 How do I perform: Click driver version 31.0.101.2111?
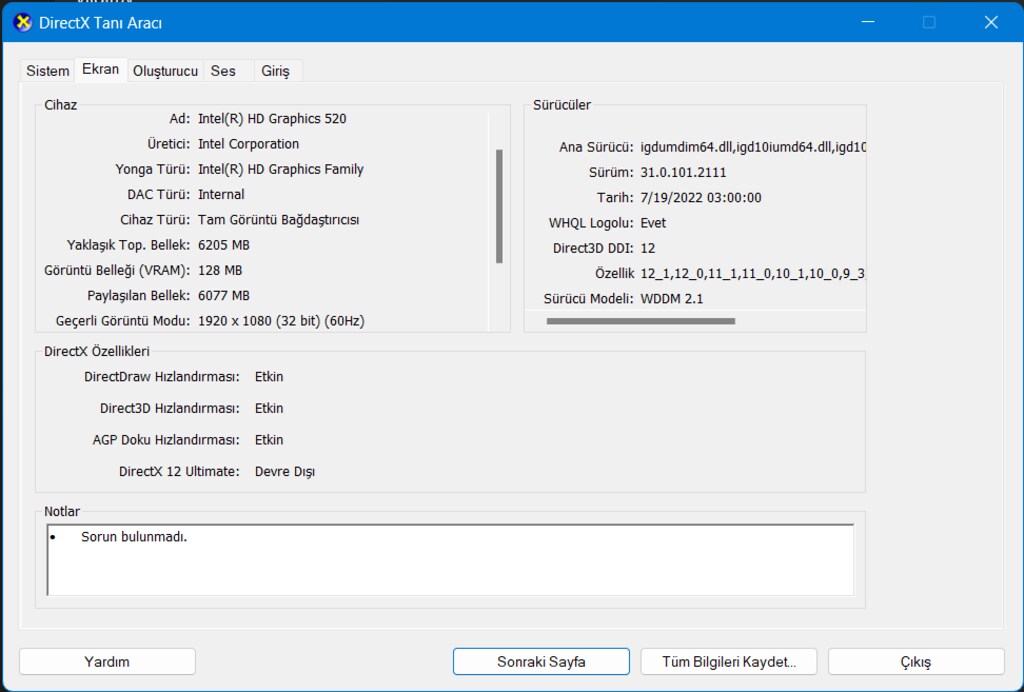click(x=683, y=172)
